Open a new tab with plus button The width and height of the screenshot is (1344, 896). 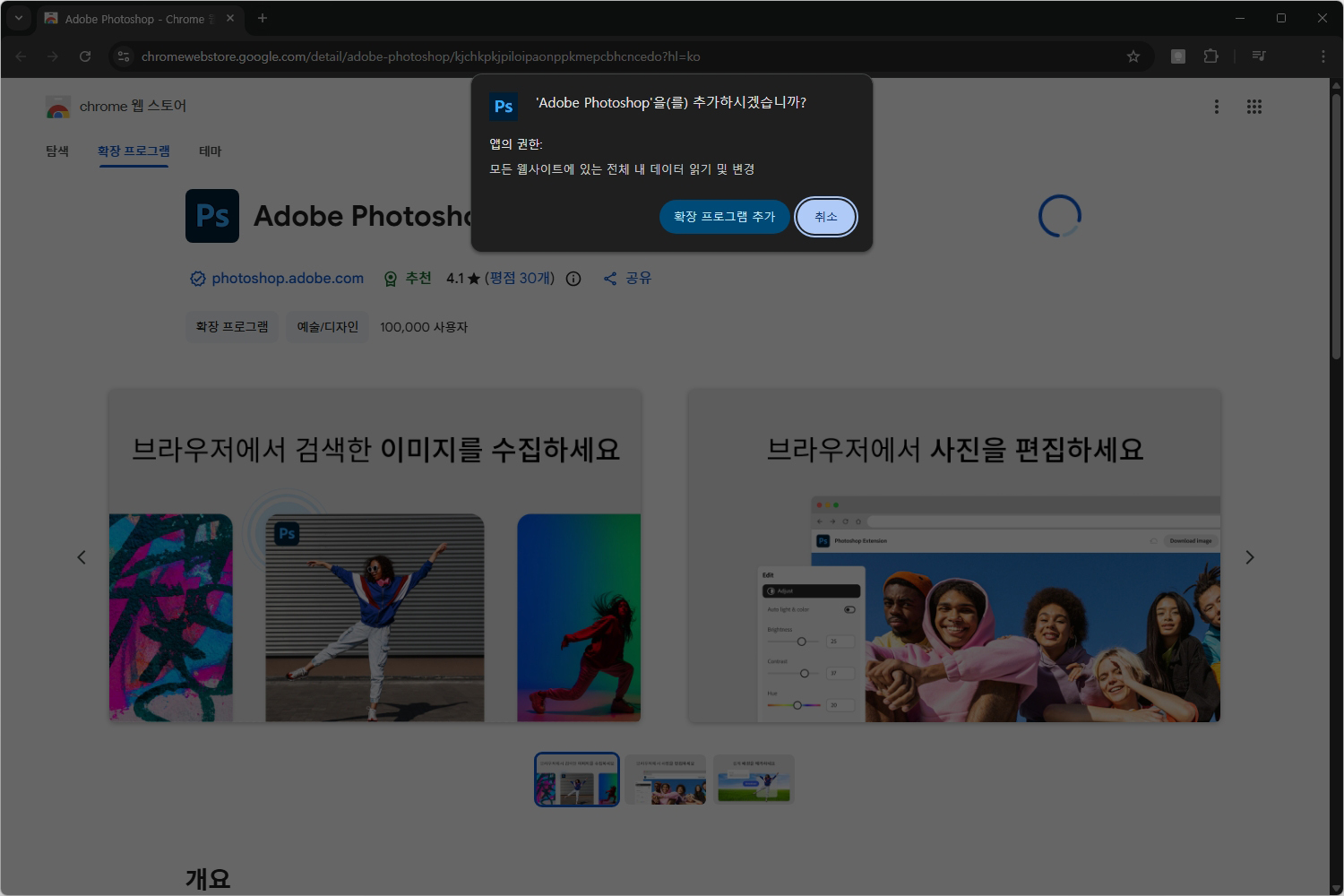pyautogui.click(x=263, y=18)
